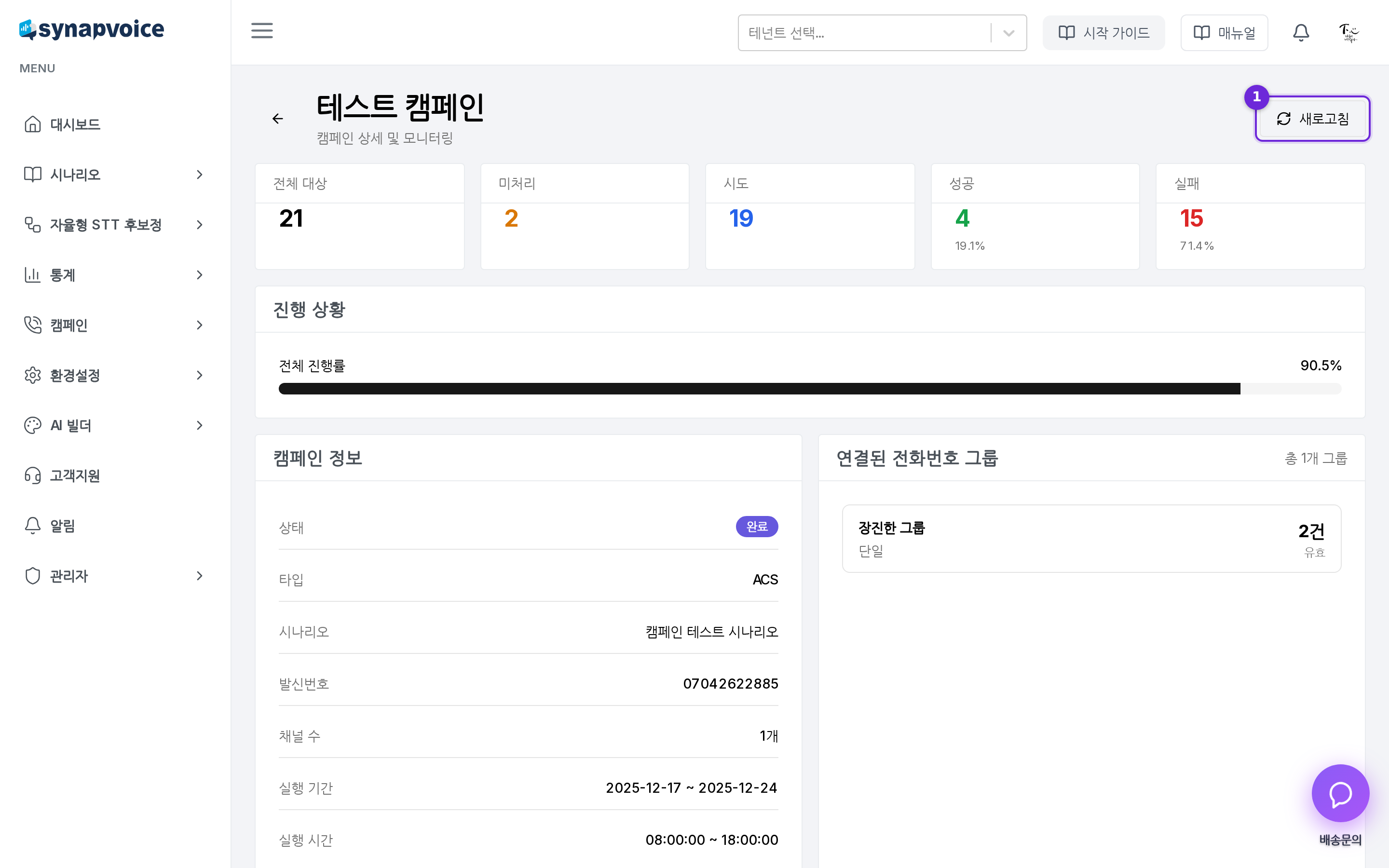The height and width of the screenshot is (868, 1389).
Task: Open notifications bell in top bar
Action: [x=1301, y=33]
